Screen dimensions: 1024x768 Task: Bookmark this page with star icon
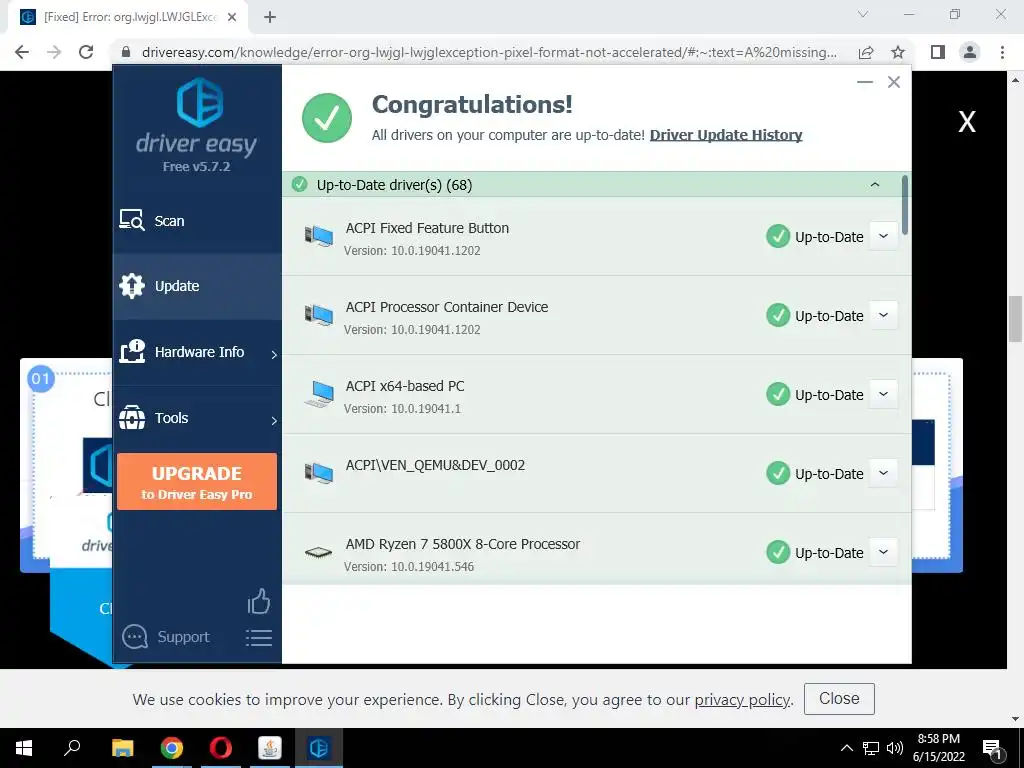[x=898, y=52]
